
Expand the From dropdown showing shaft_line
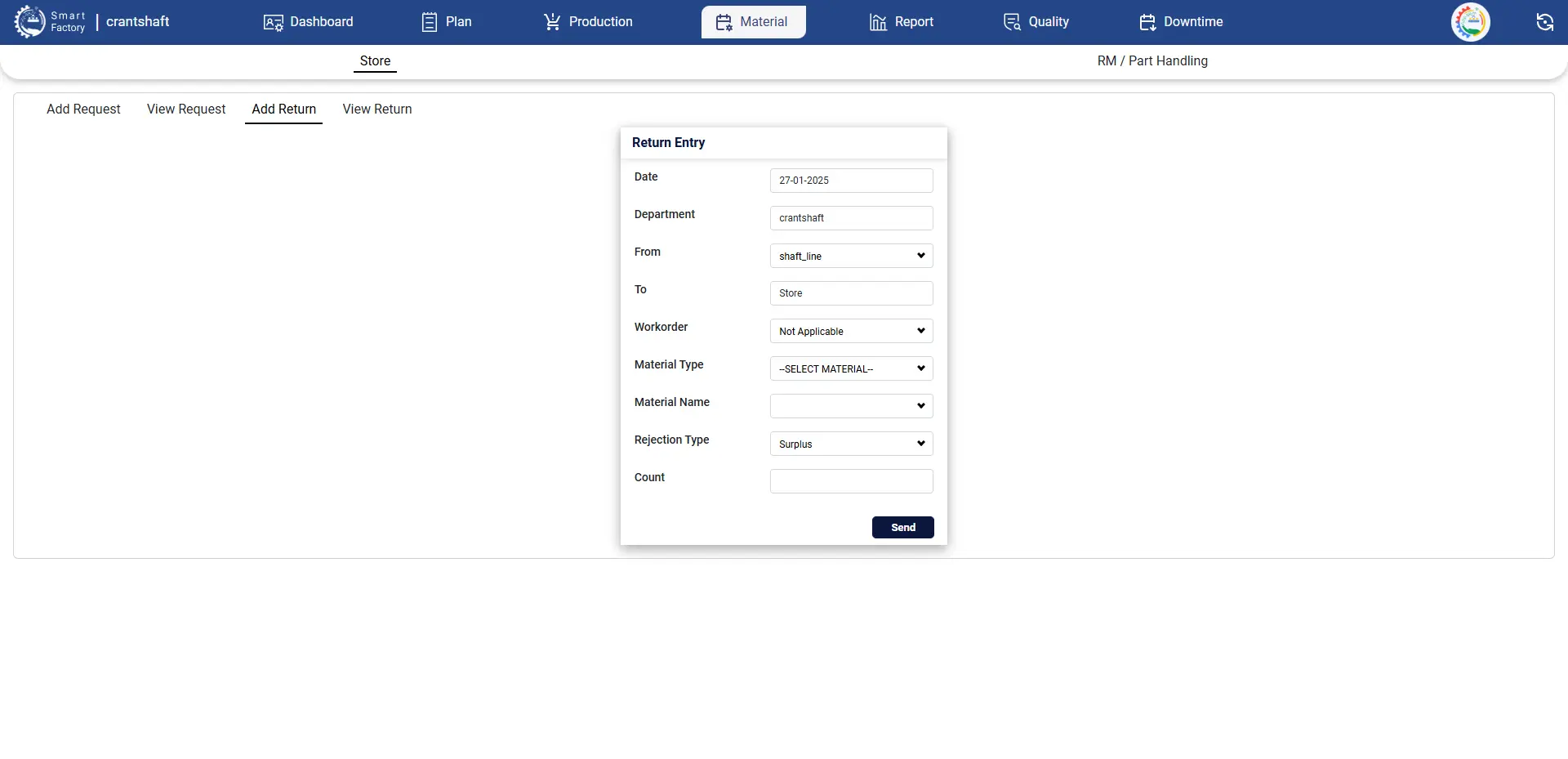coord(851,256)
